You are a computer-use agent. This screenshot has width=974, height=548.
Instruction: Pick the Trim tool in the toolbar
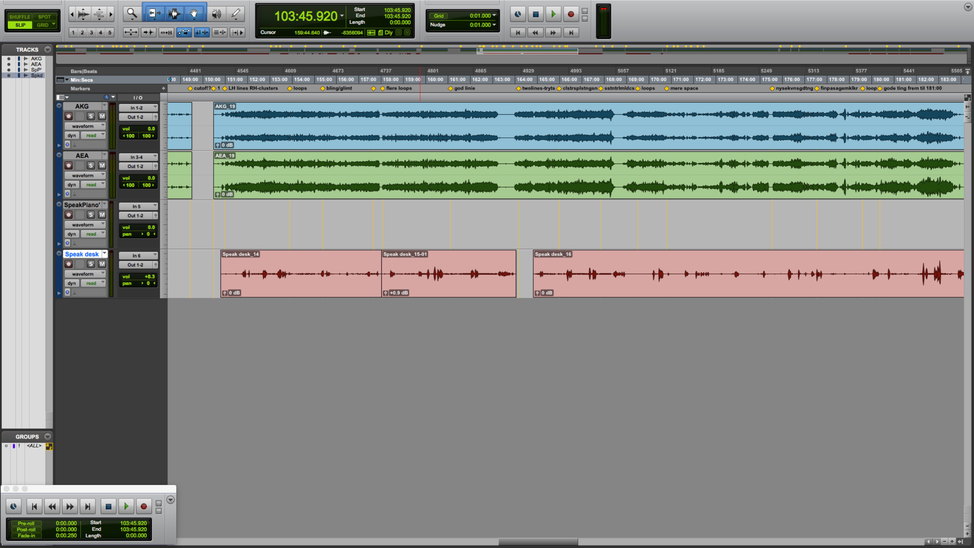coord(153,14)
